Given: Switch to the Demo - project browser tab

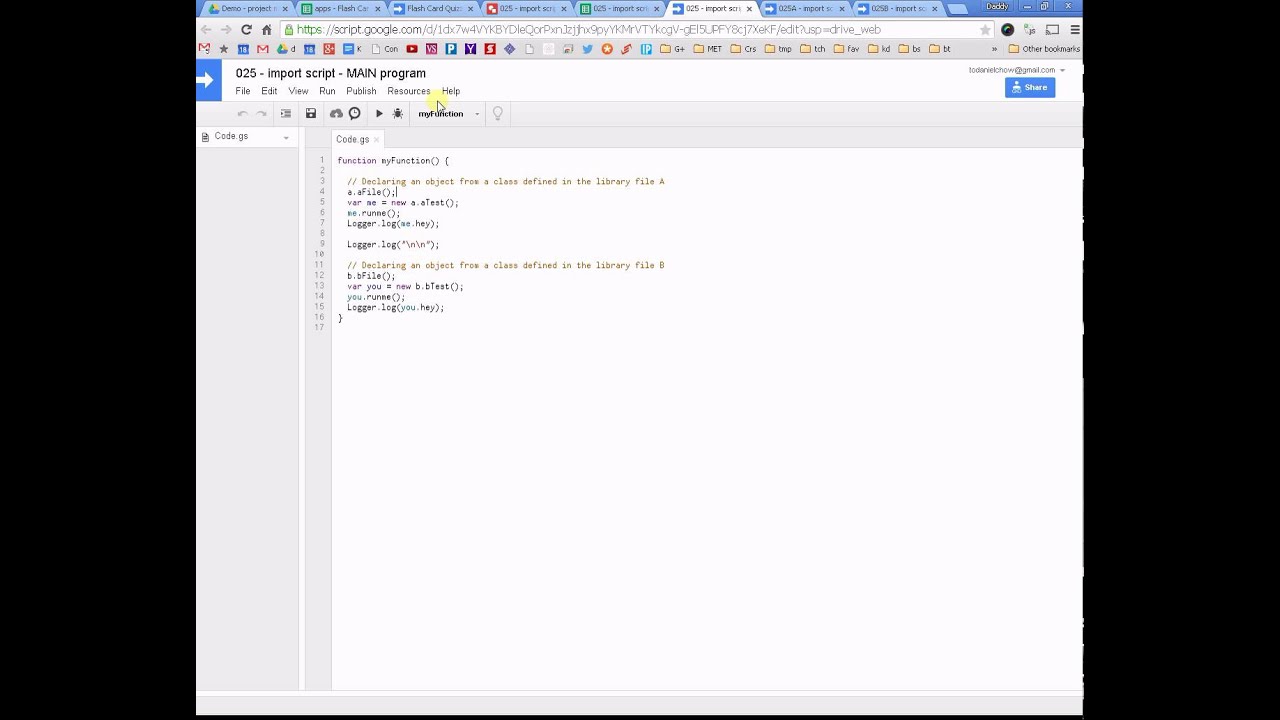Looking at the screenshot, I should click(247, 9).
